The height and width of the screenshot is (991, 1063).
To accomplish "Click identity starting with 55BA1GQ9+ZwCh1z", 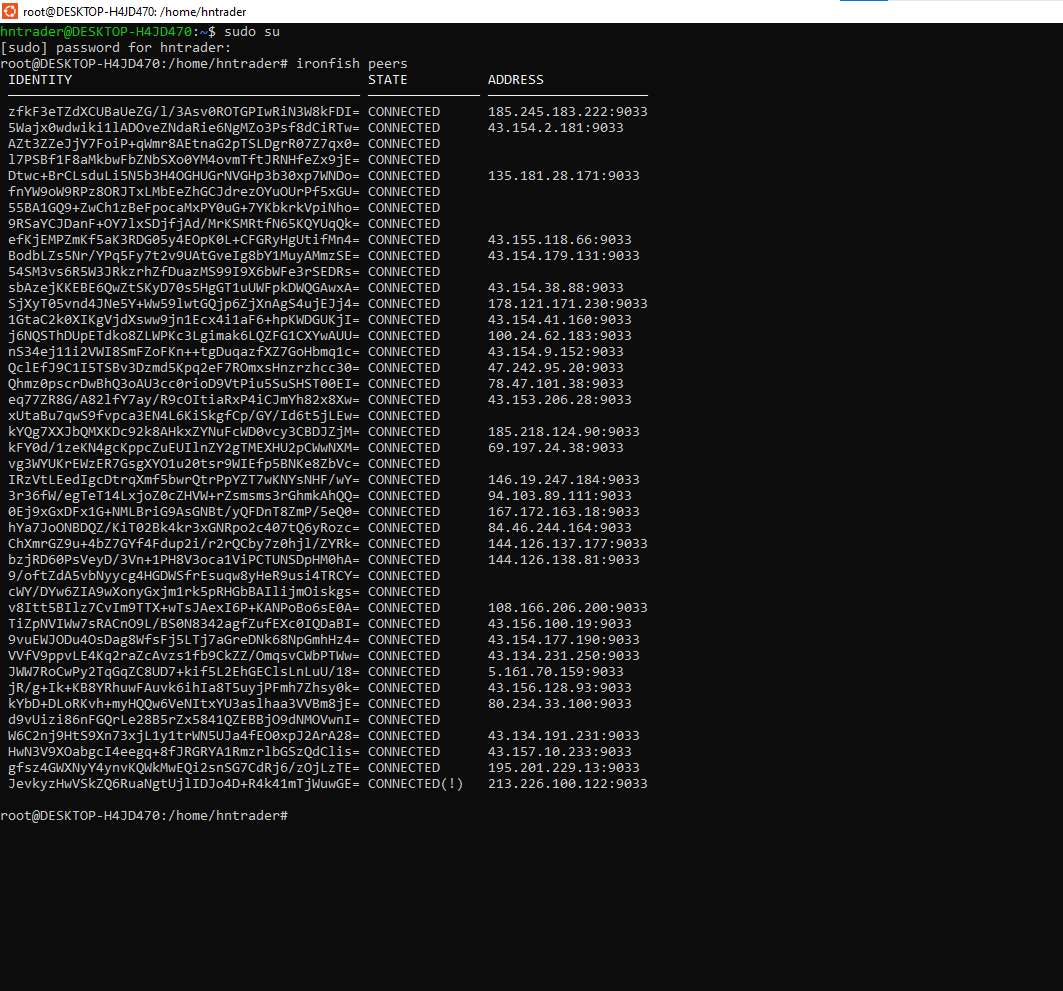I will (184, 208).
